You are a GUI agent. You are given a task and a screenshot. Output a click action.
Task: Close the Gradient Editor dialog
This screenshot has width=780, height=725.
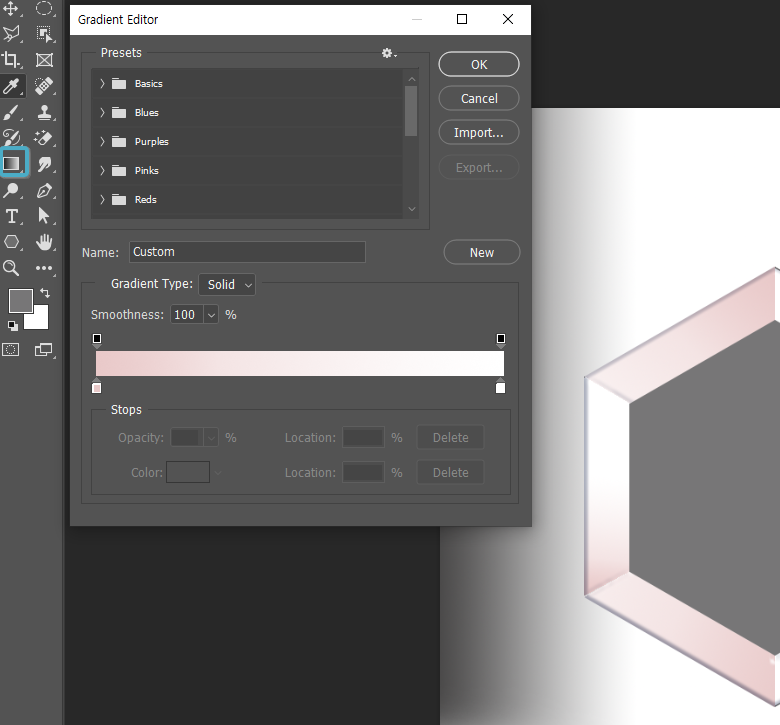point(508,19)
